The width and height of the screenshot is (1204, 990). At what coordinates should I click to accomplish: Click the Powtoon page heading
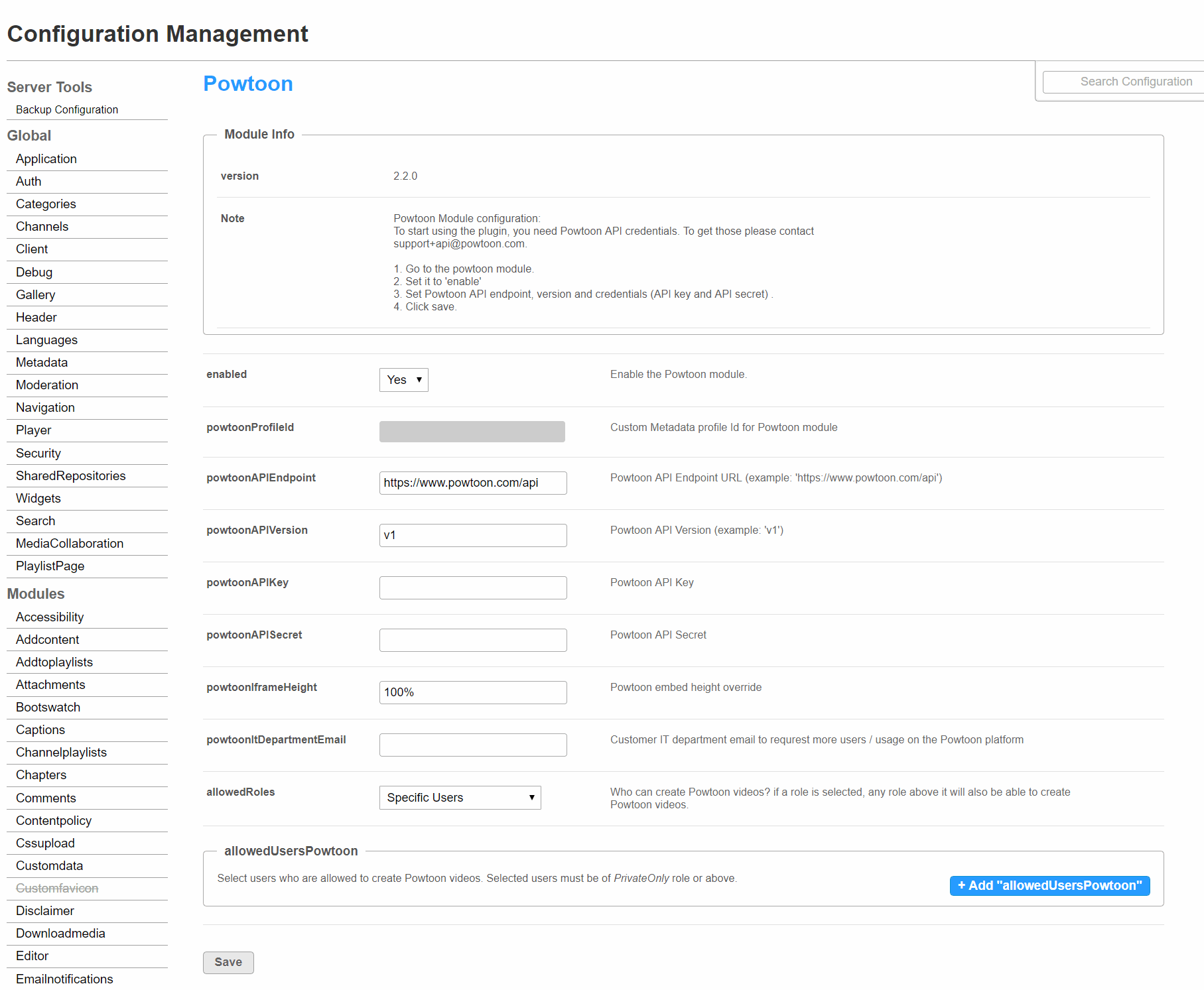point(248,84)
